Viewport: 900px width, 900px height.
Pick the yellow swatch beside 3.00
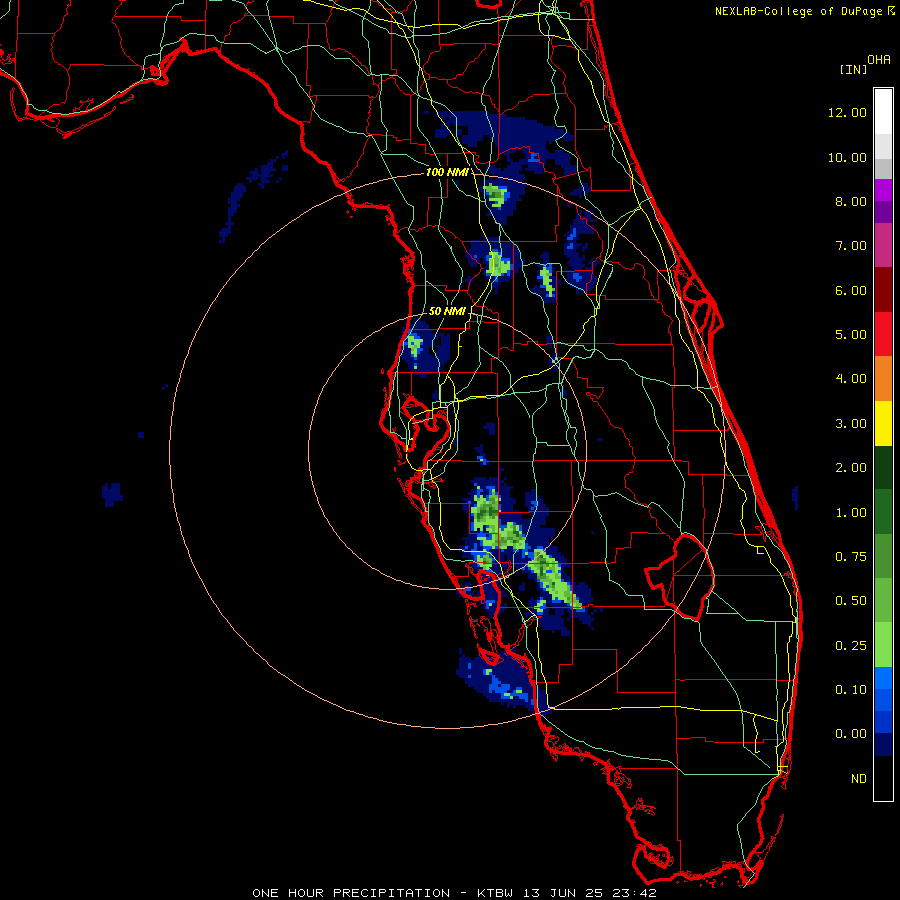tap(883, 423)
